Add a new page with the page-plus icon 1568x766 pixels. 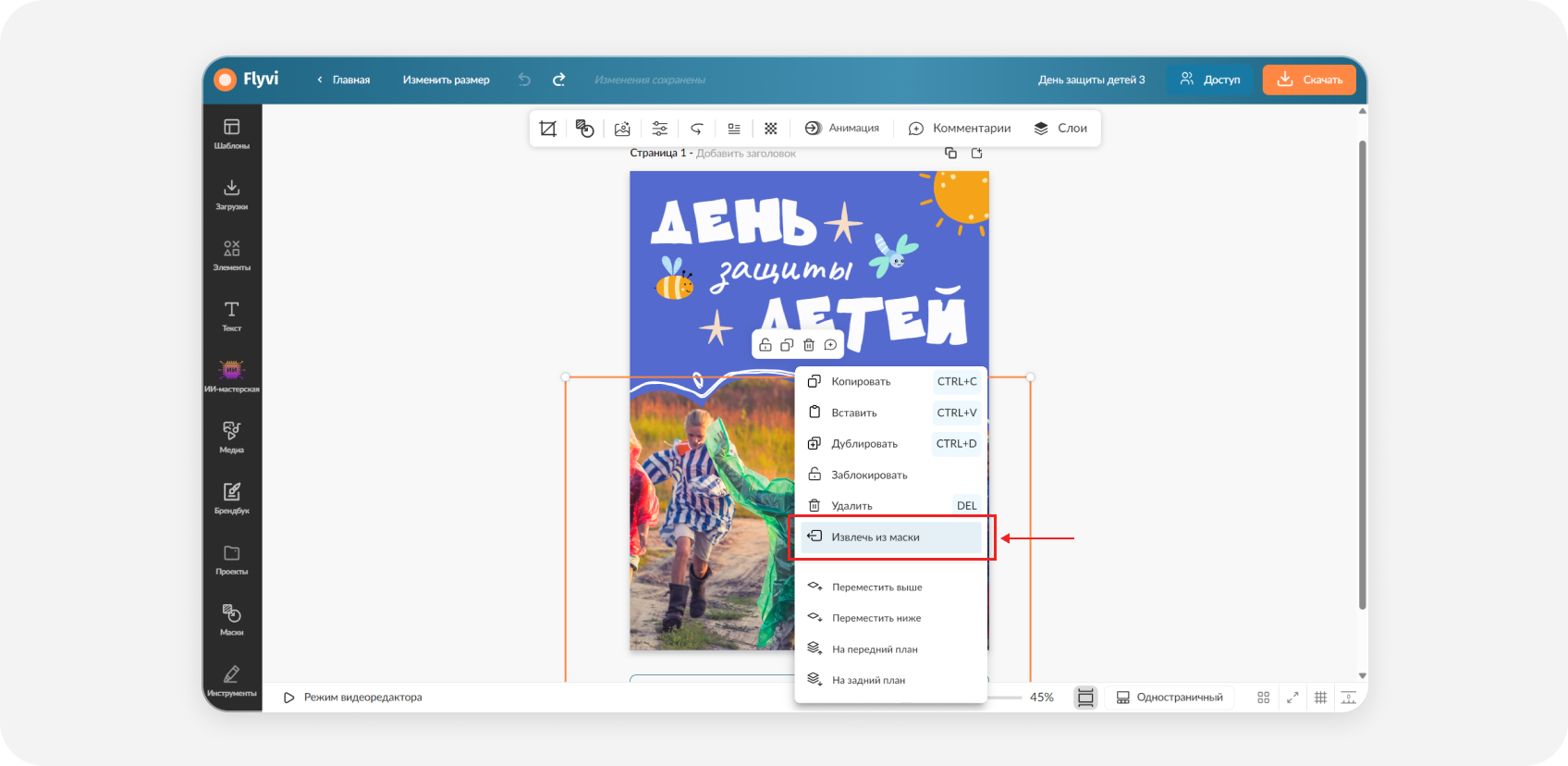(976, 153)
